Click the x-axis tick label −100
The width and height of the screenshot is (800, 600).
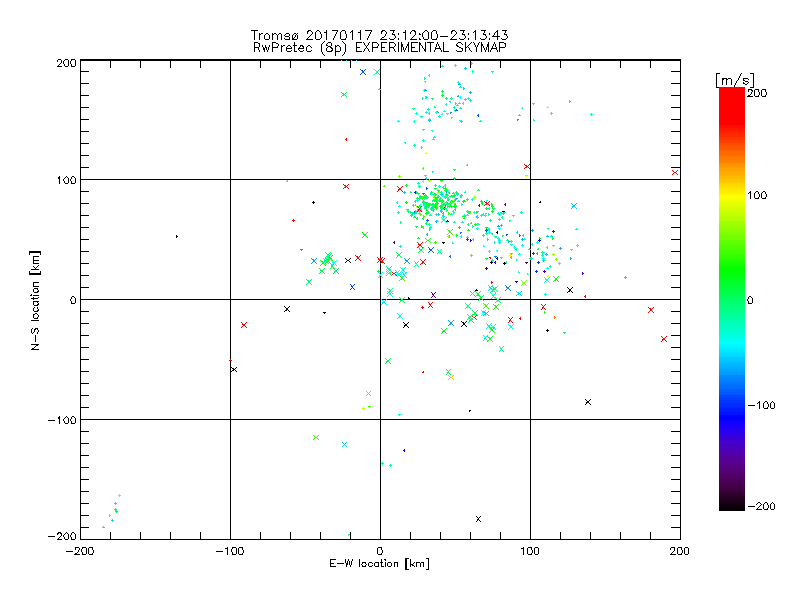point(230,551)
